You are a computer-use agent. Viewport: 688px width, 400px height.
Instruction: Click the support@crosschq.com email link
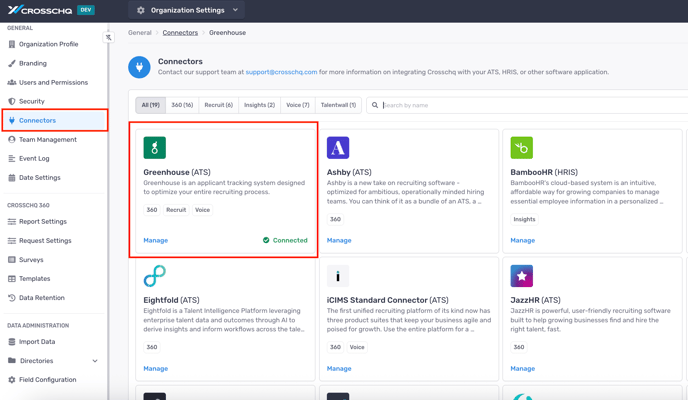coord(281,72)
